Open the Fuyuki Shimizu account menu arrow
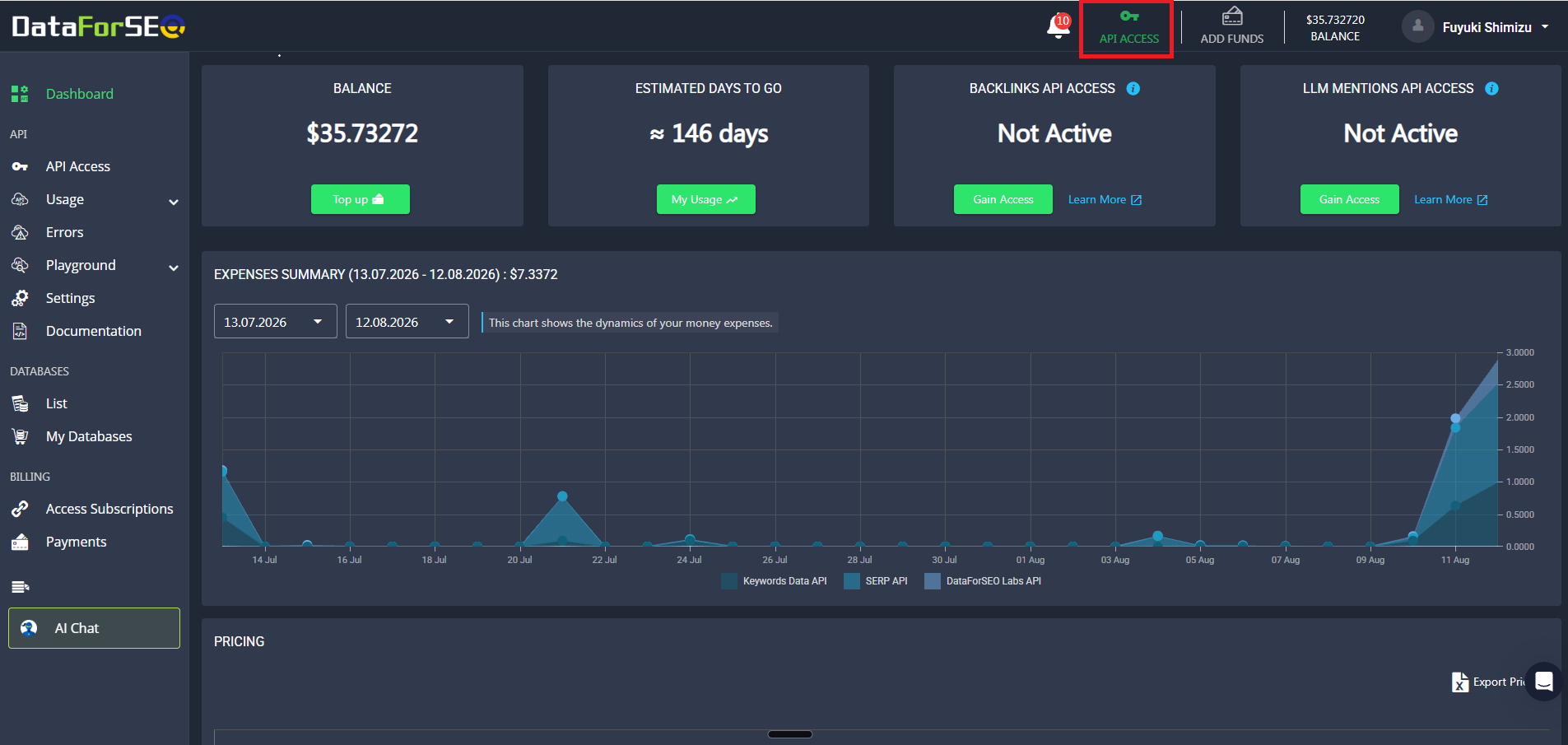This screenshot has width=1568, height=745. coord(1545,26)
